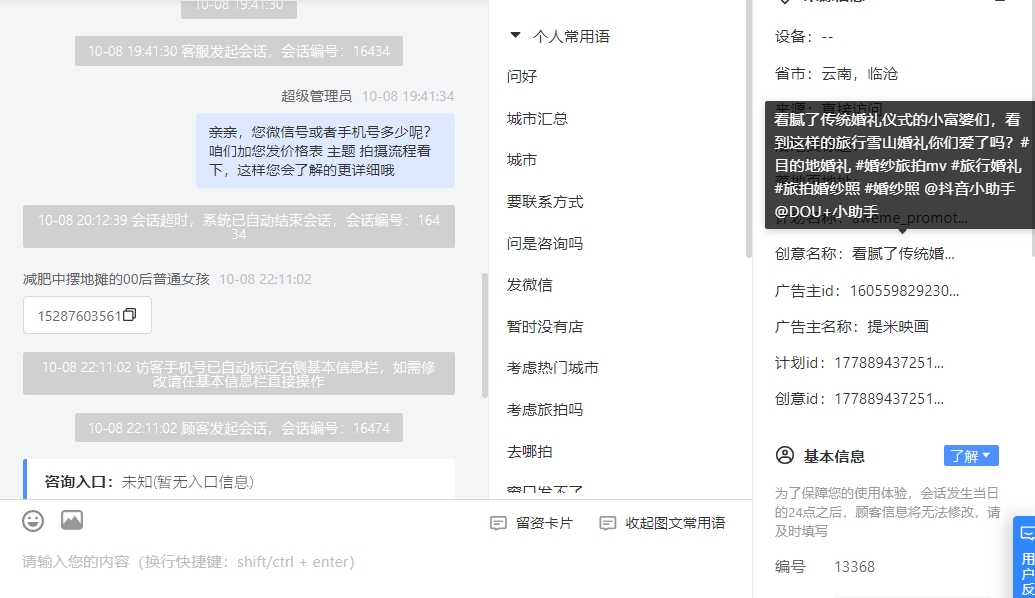Click the 创意名称 truncated value
Image resolution: width=1035 pixels, height=598 pixels.
[903, 254]
